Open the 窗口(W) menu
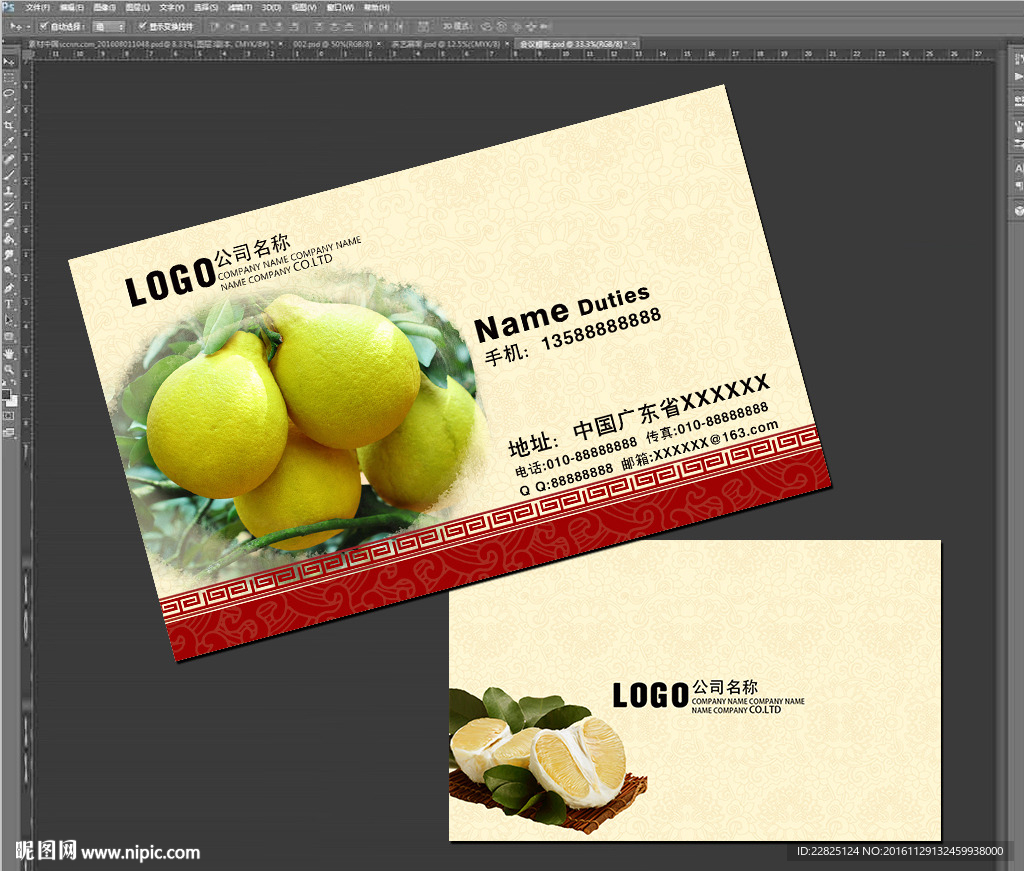The image size is (1024, 871). 340,7
